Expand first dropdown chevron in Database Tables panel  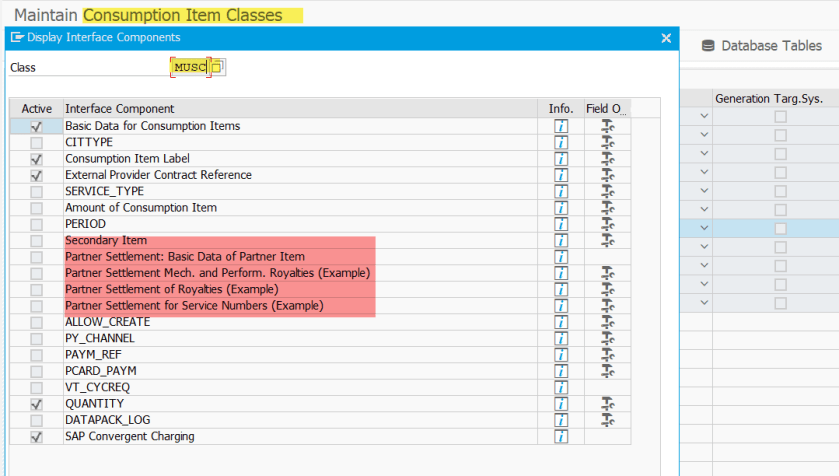pos(704,116)
